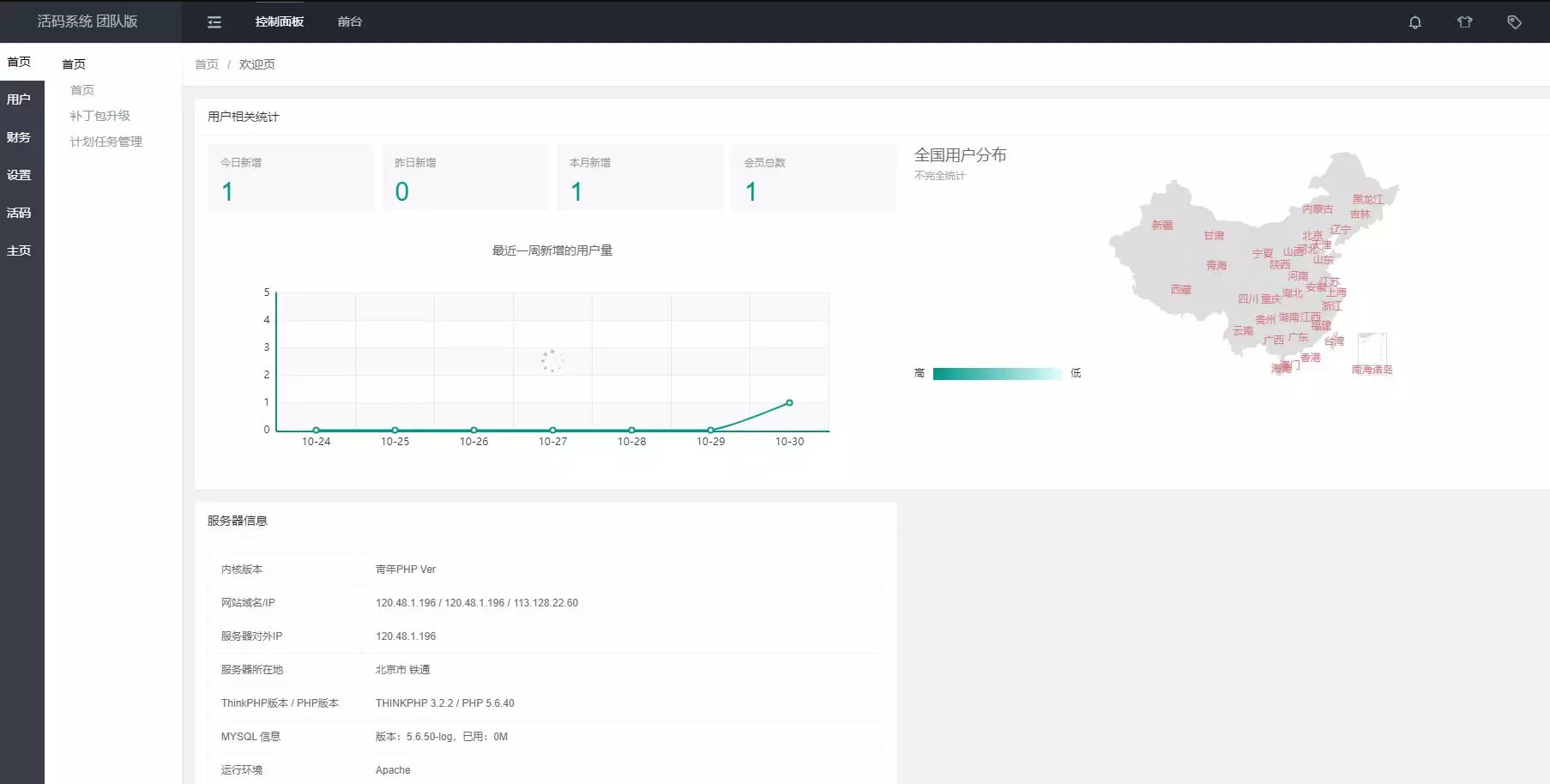Click 云南 label on the map
1550x784 pixels.
click(x=1243, y=331)
